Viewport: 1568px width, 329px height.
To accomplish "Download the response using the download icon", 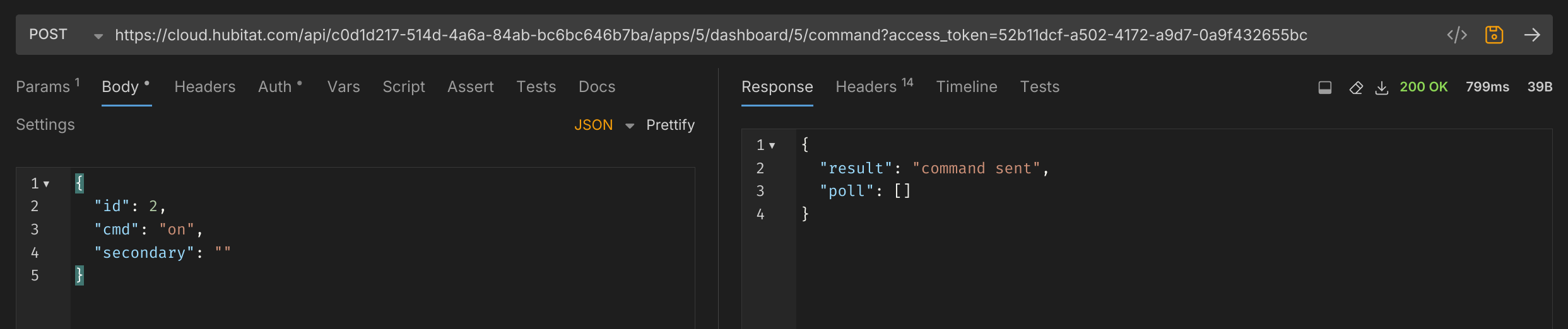I will 1381,88.
